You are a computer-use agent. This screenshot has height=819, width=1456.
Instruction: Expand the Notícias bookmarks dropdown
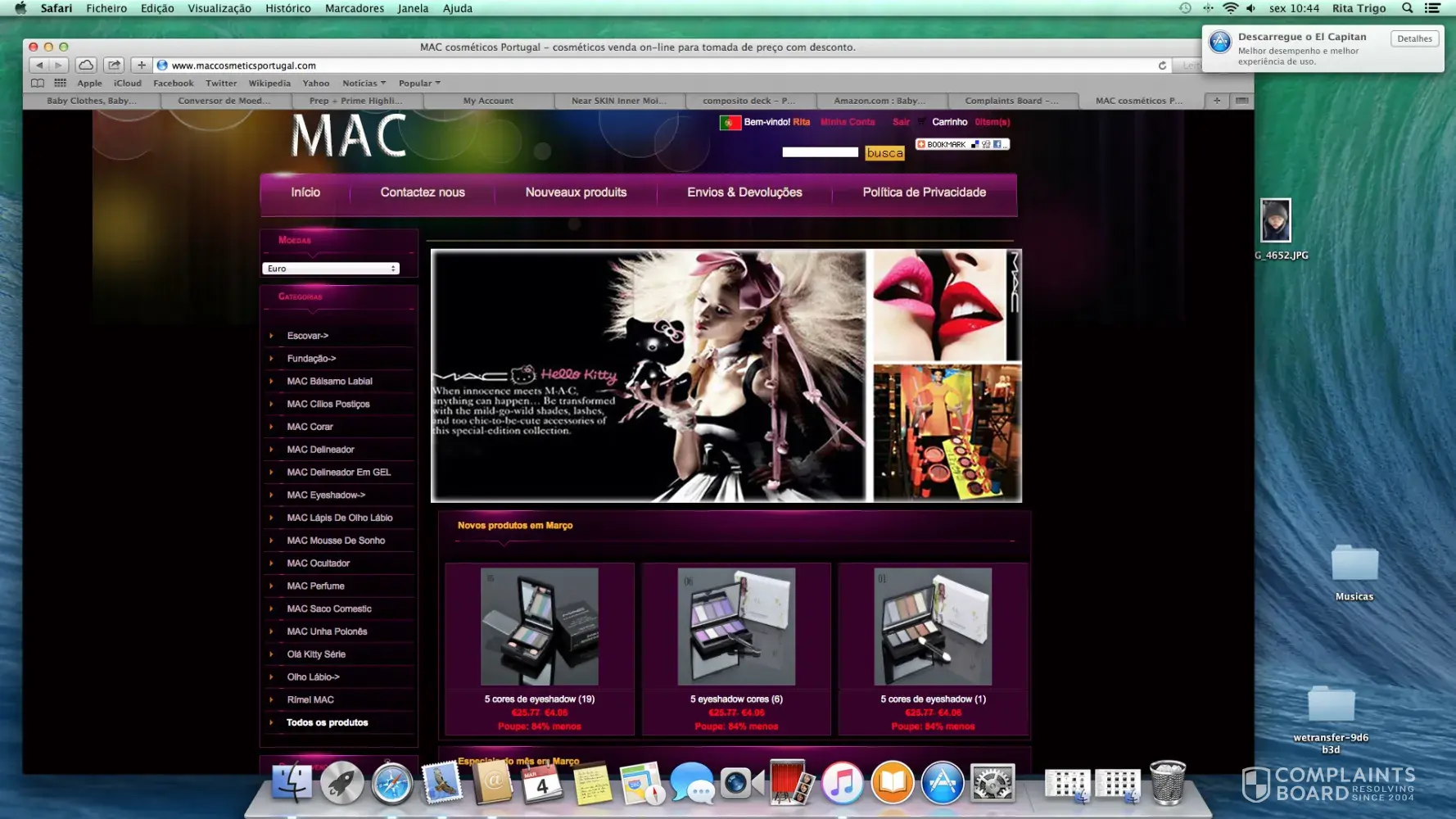point(364,83)
